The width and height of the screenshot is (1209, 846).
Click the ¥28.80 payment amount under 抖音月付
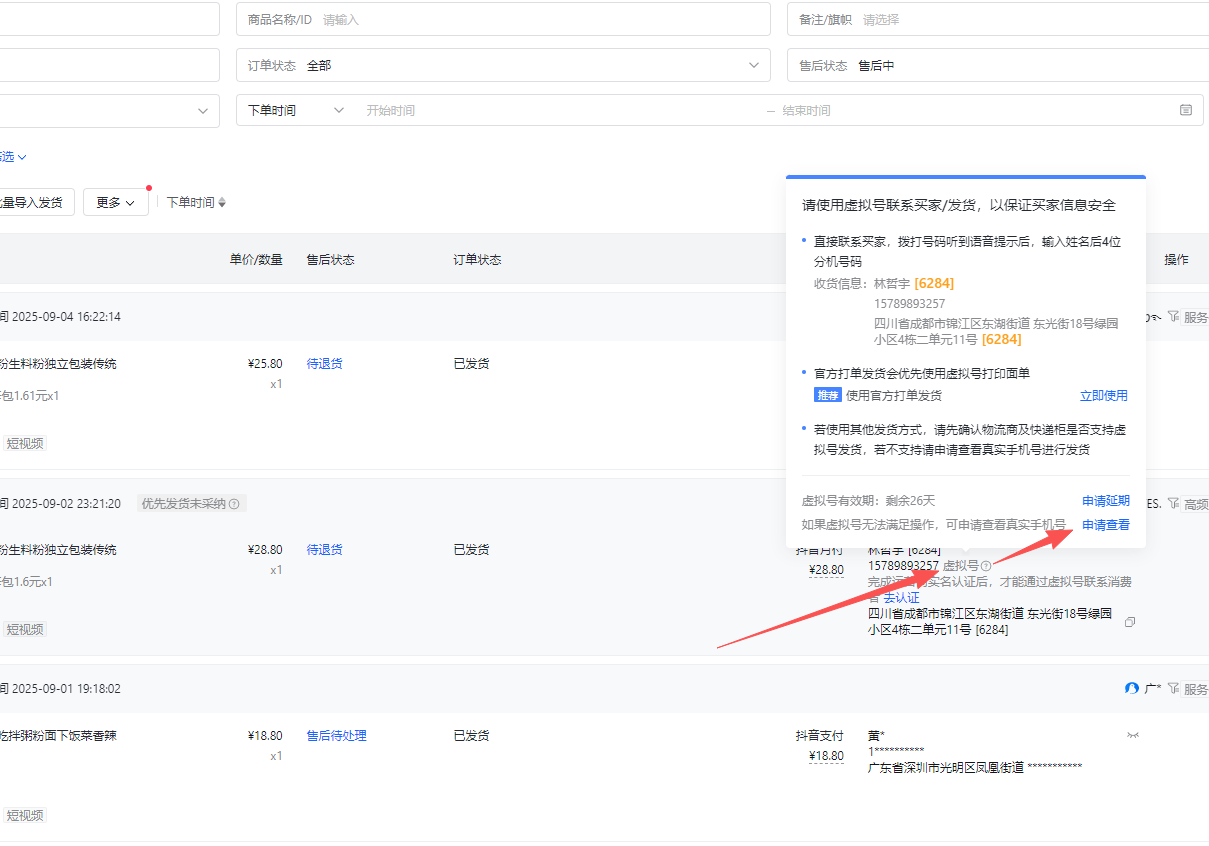click(826, 570)
